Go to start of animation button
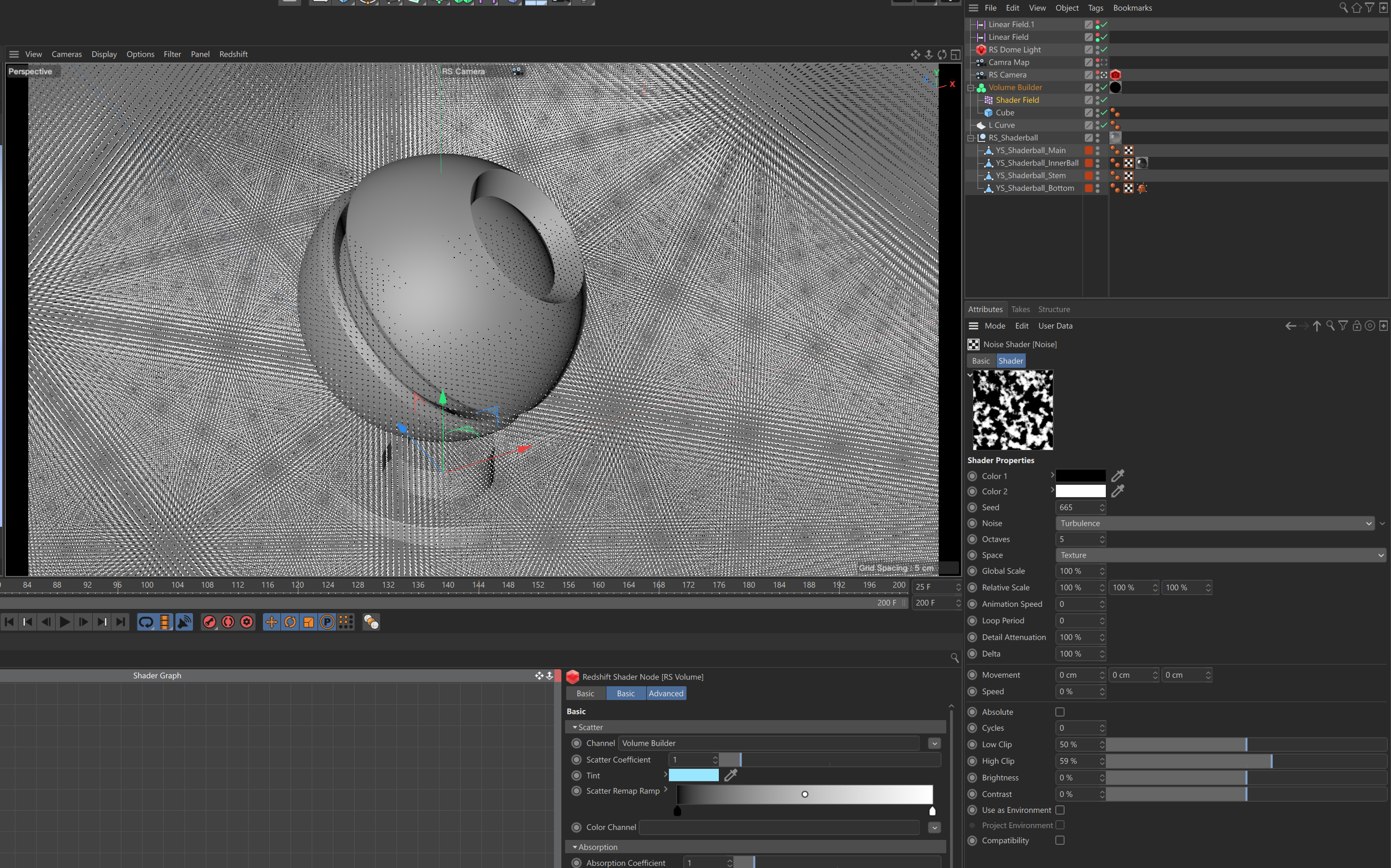1391x868 pixels. pyautogui.click(x=9, y=622)
